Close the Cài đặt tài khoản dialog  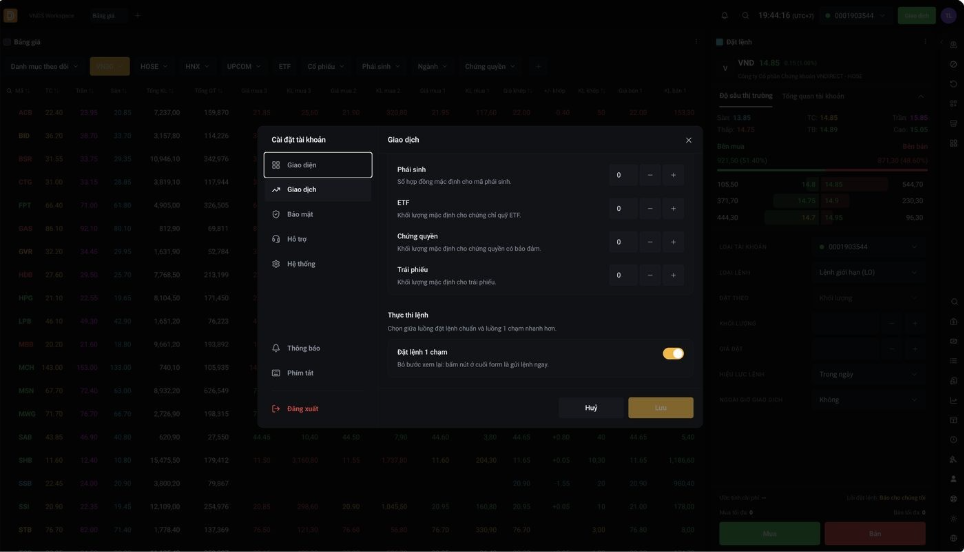(689, 140)
